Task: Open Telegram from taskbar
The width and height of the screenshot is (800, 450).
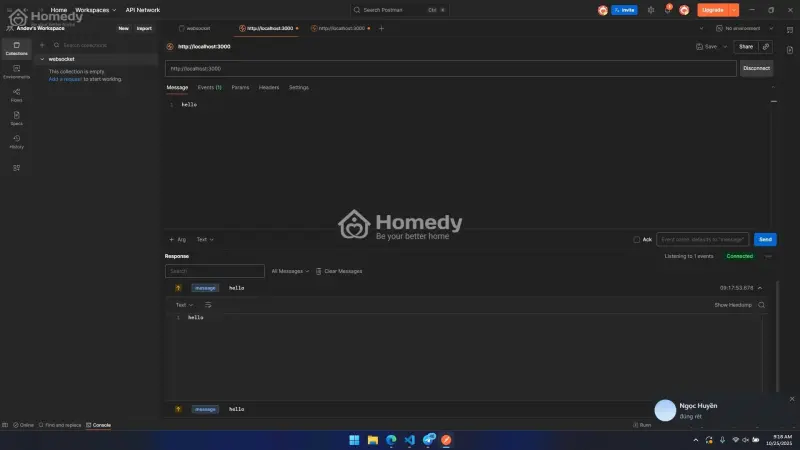Action: tap(429, 439)
